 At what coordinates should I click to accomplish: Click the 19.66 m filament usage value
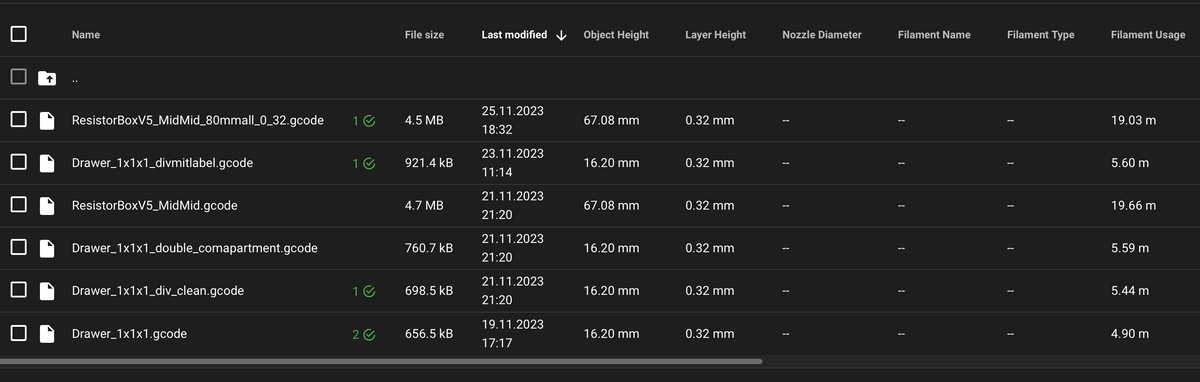[1133, 205]
